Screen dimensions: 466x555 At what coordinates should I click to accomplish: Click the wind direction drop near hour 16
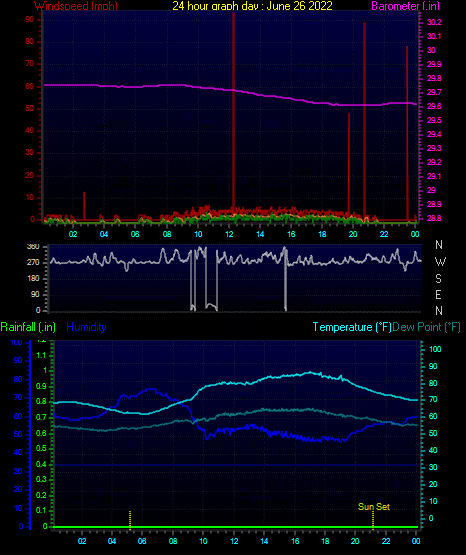(x=285, y=279)
